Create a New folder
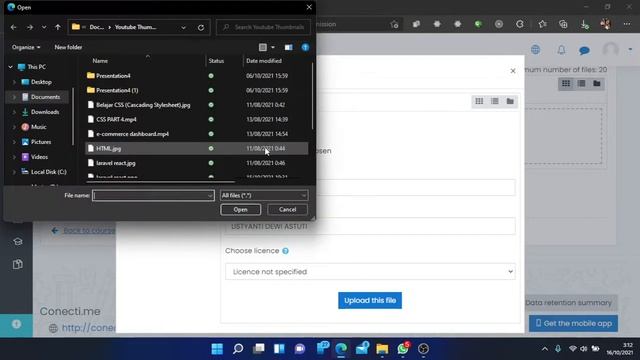This screenshot has width=640, height=360. point(68,47)
